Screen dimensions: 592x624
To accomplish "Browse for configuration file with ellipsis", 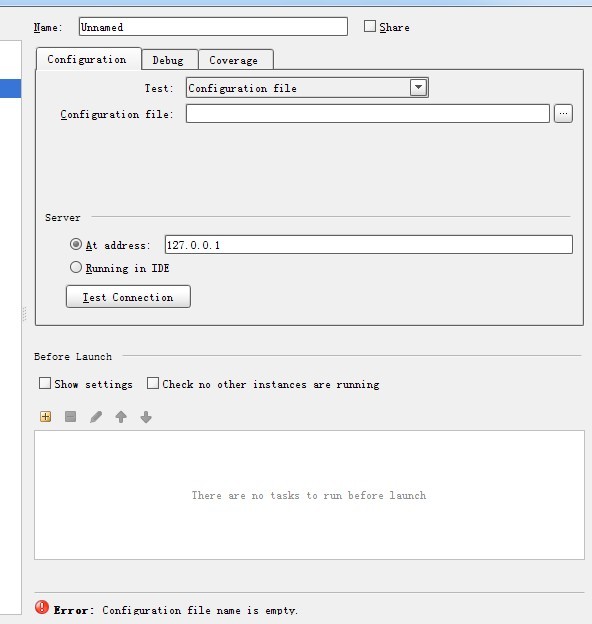I will [x=563, y=114].
